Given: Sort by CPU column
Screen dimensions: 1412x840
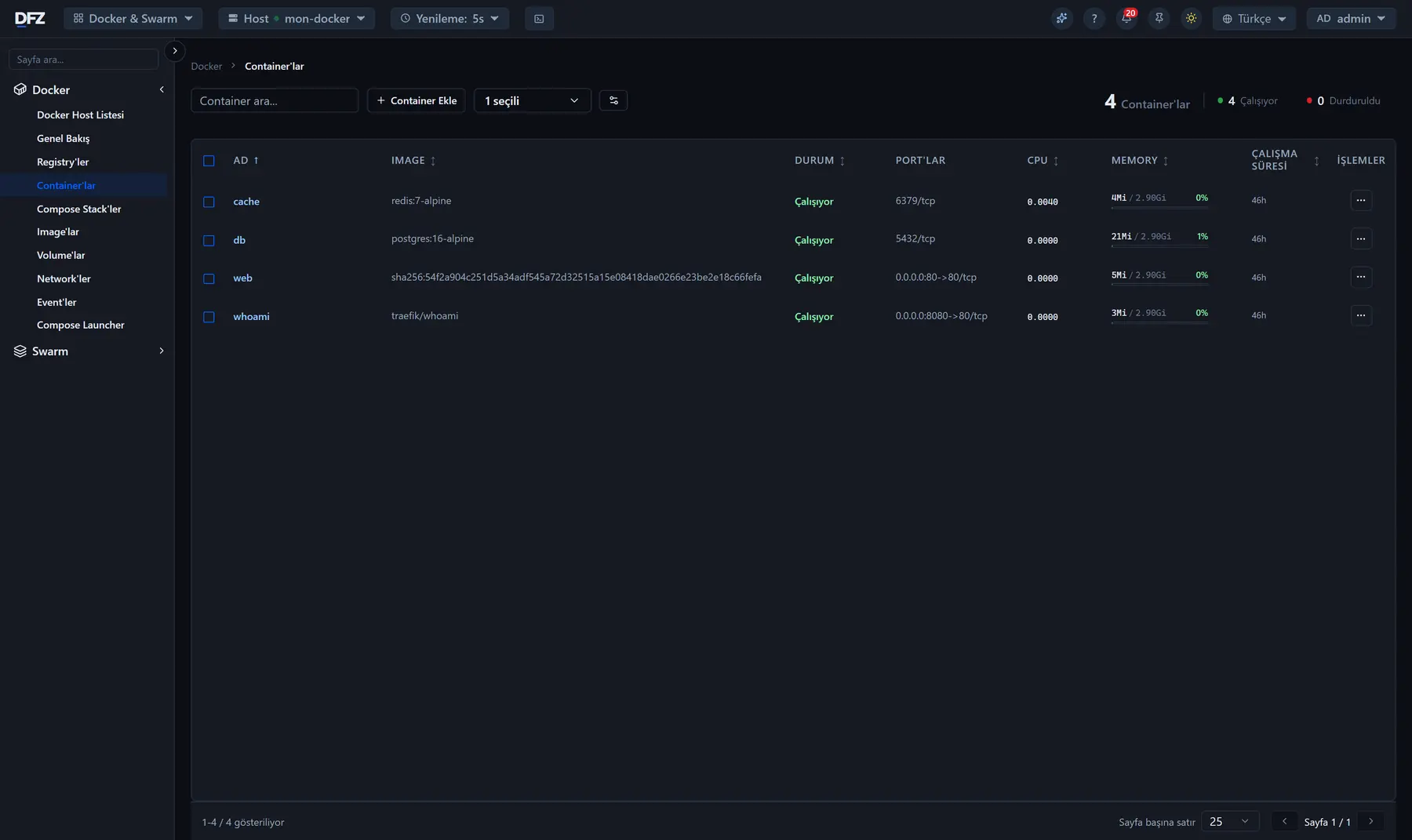Looking at the screenshot, I should [x=1056, y=161].
